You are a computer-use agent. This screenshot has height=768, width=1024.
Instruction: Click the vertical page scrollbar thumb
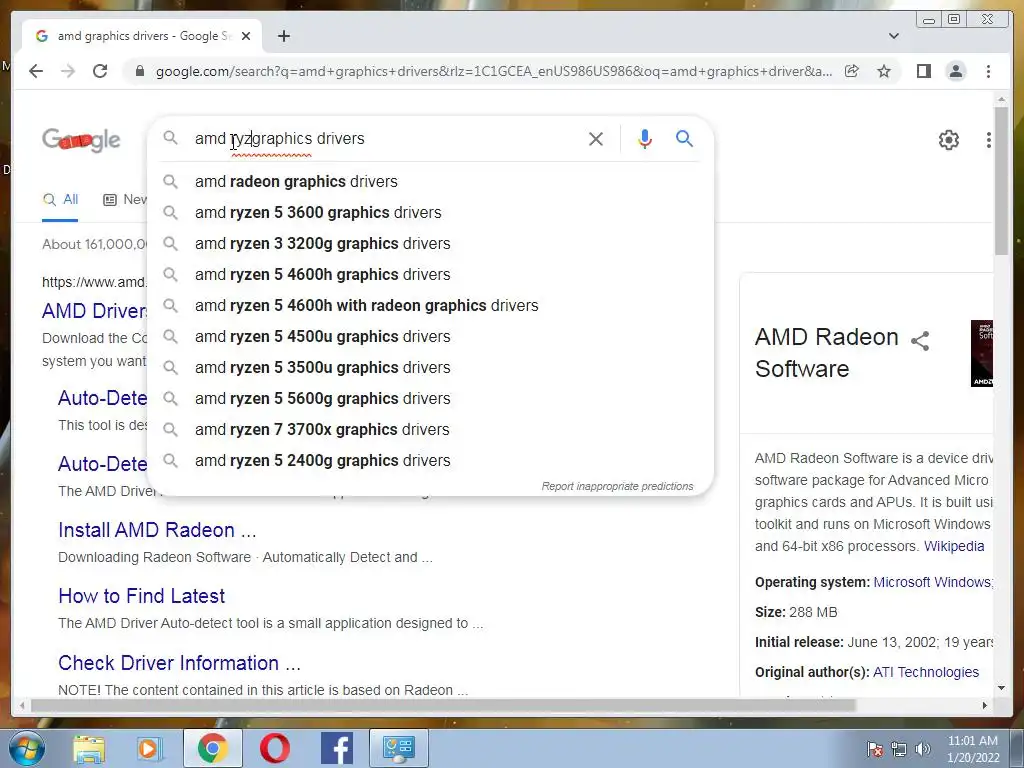pyautogui.click(x=1001, y=181)
